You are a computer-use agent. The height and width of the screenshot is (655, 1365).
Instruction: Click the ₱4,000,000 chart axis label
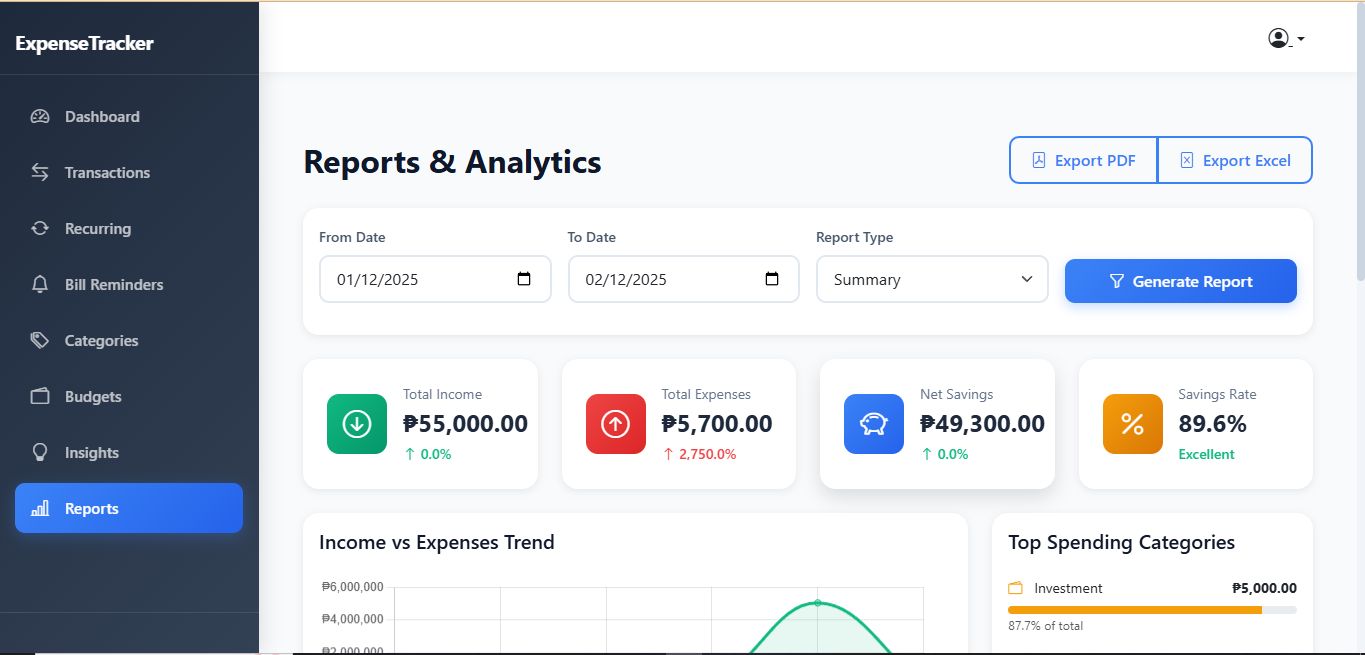[352, 619]
